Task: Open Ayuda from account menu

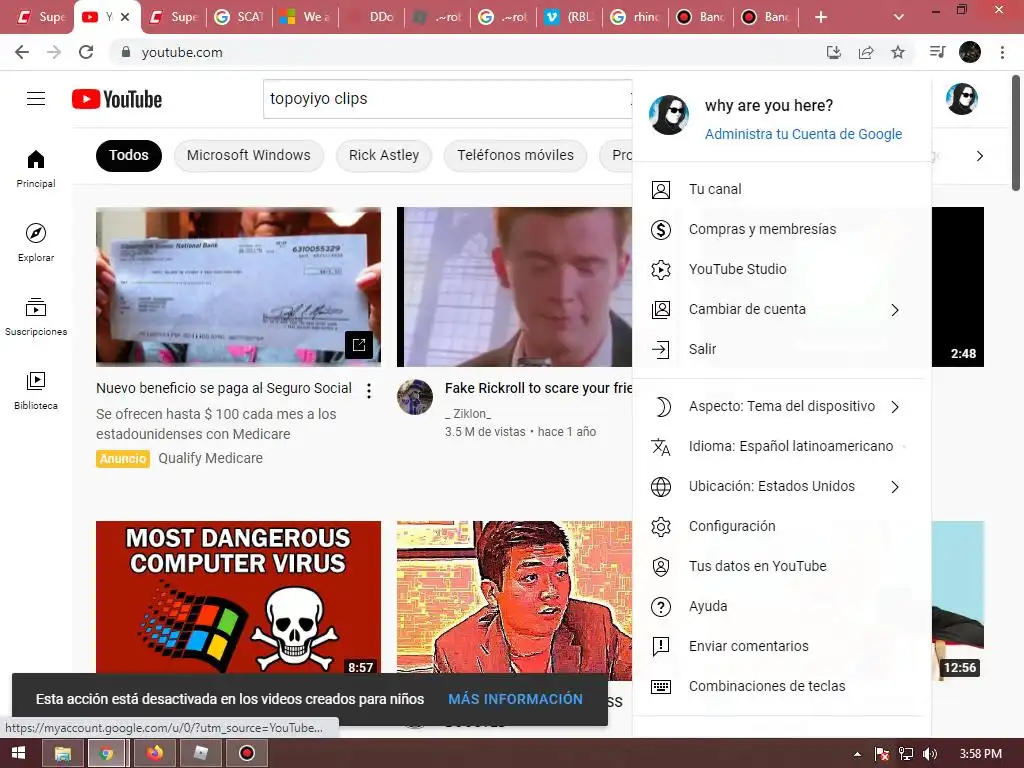Action: tap(782, 607)
